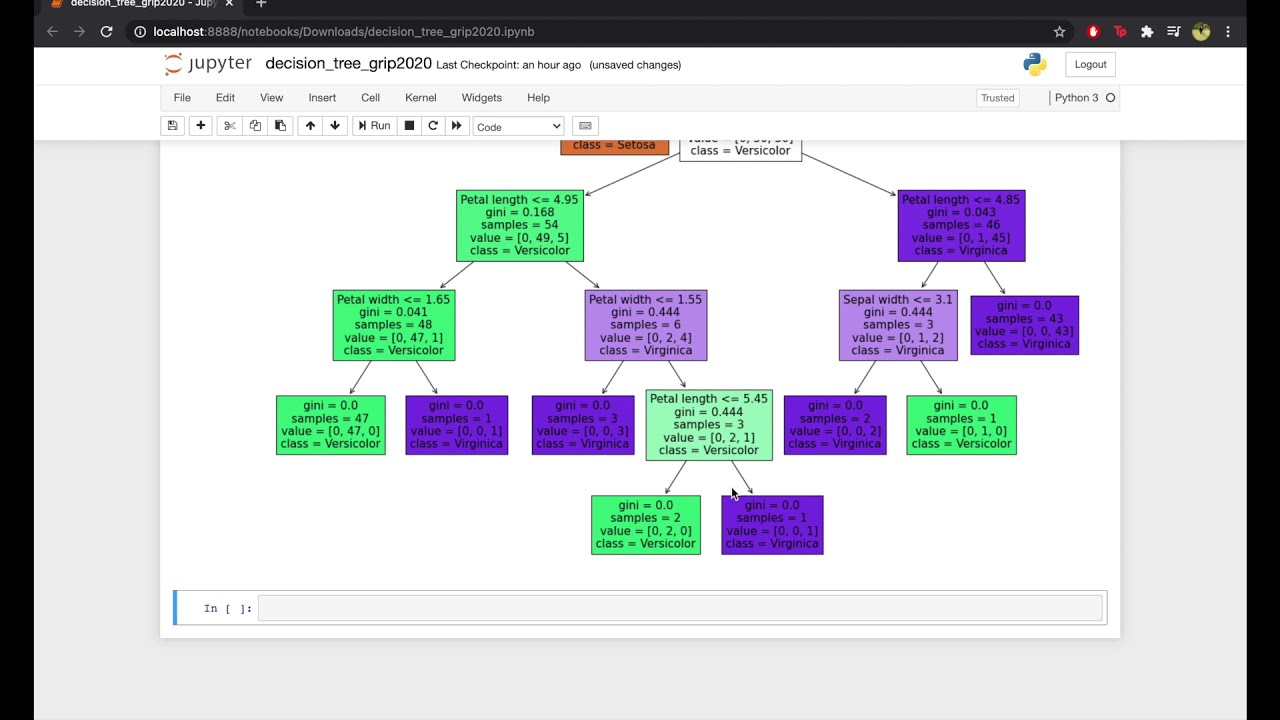Viewport: 1280px width, 720px height.
Task: Bookmark this page with star icon
Action: click(1060, 32)
